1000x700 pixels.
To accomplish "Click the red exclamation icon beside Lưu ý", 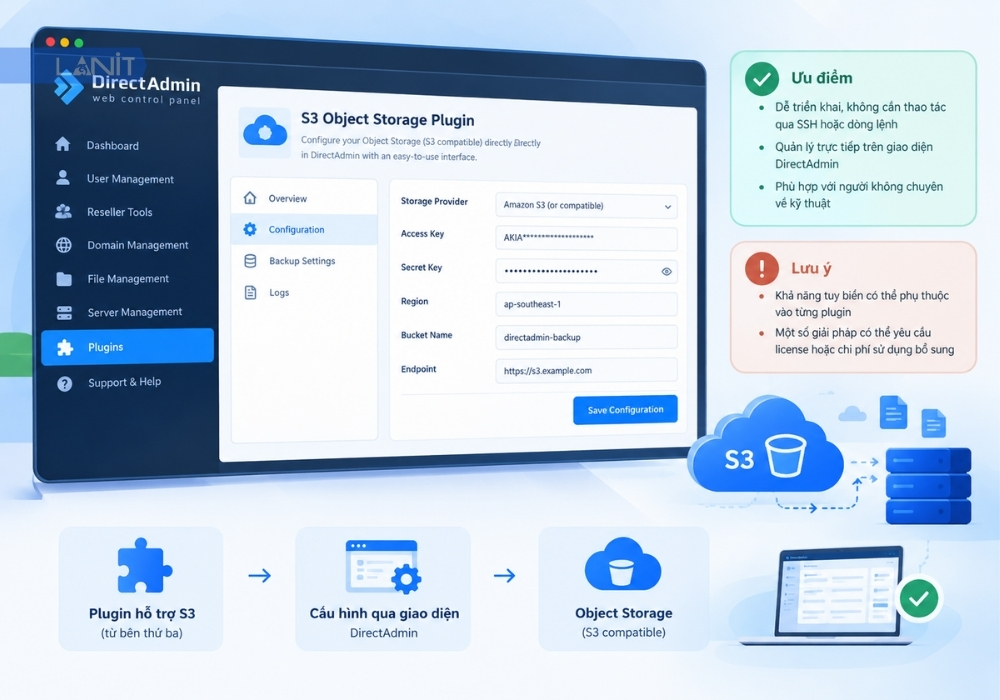I will pyautogui.click(x=761, y=268).
